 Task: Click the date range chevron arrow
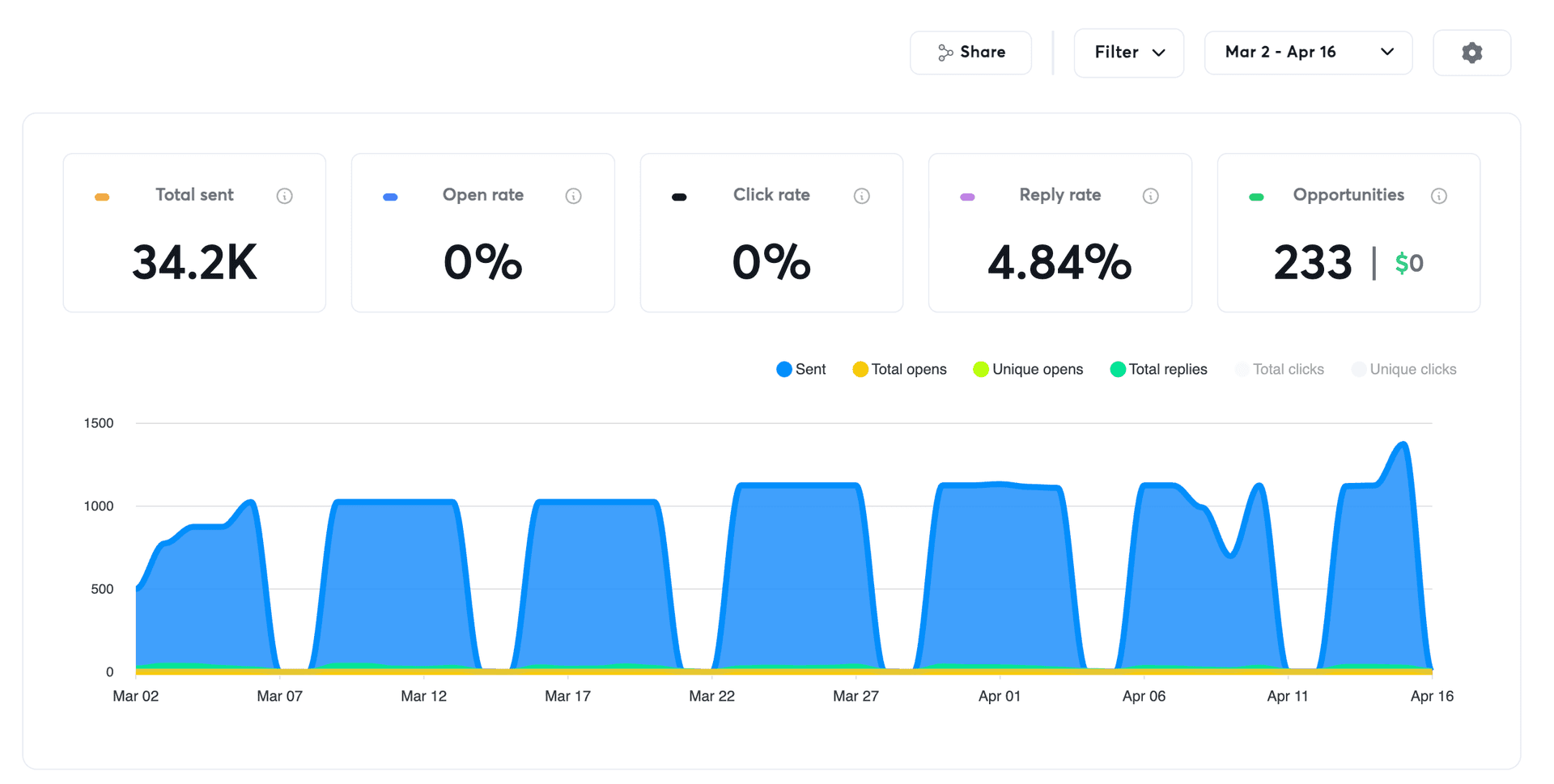pos(1386,52)
